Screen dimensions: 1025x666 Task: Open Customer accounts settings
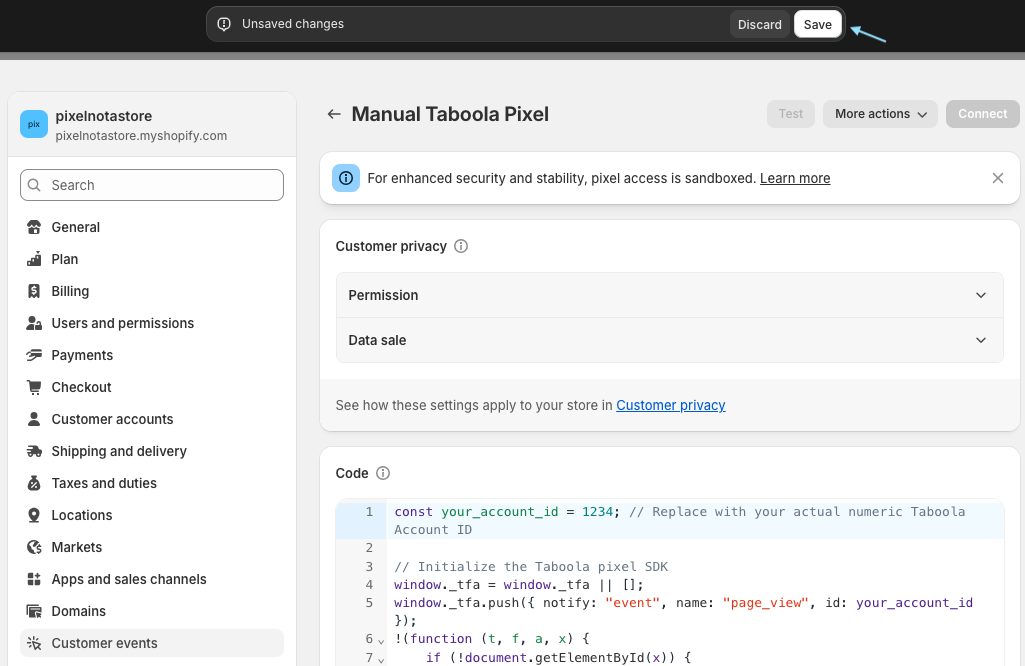coord(152,420)
